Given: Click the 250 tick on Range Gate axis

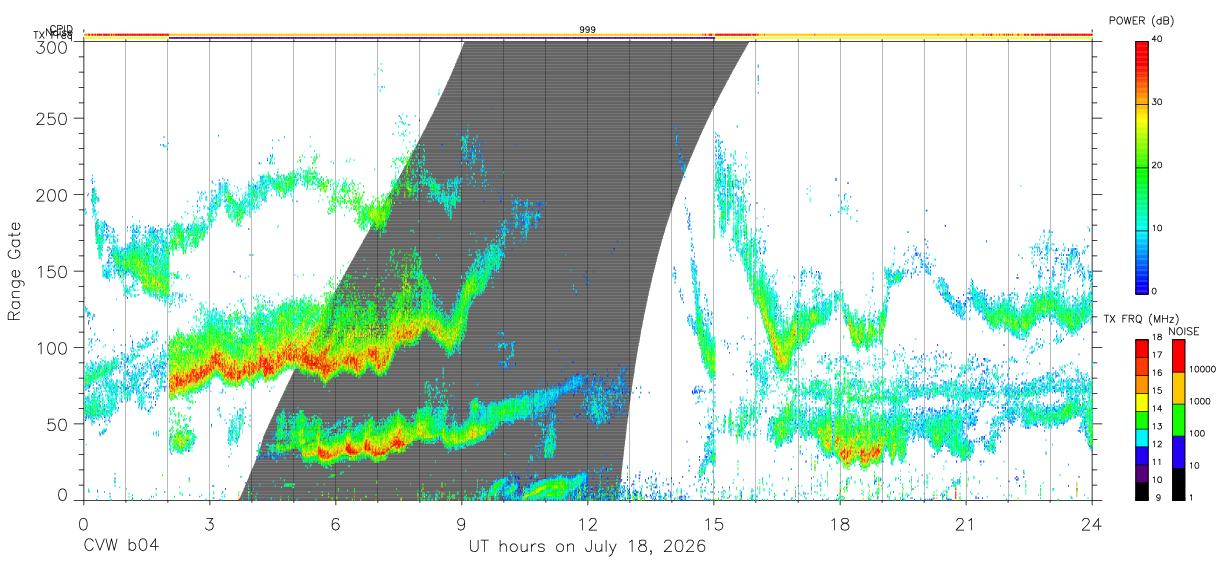Looking at the screenshot, I should coord(54,119).
